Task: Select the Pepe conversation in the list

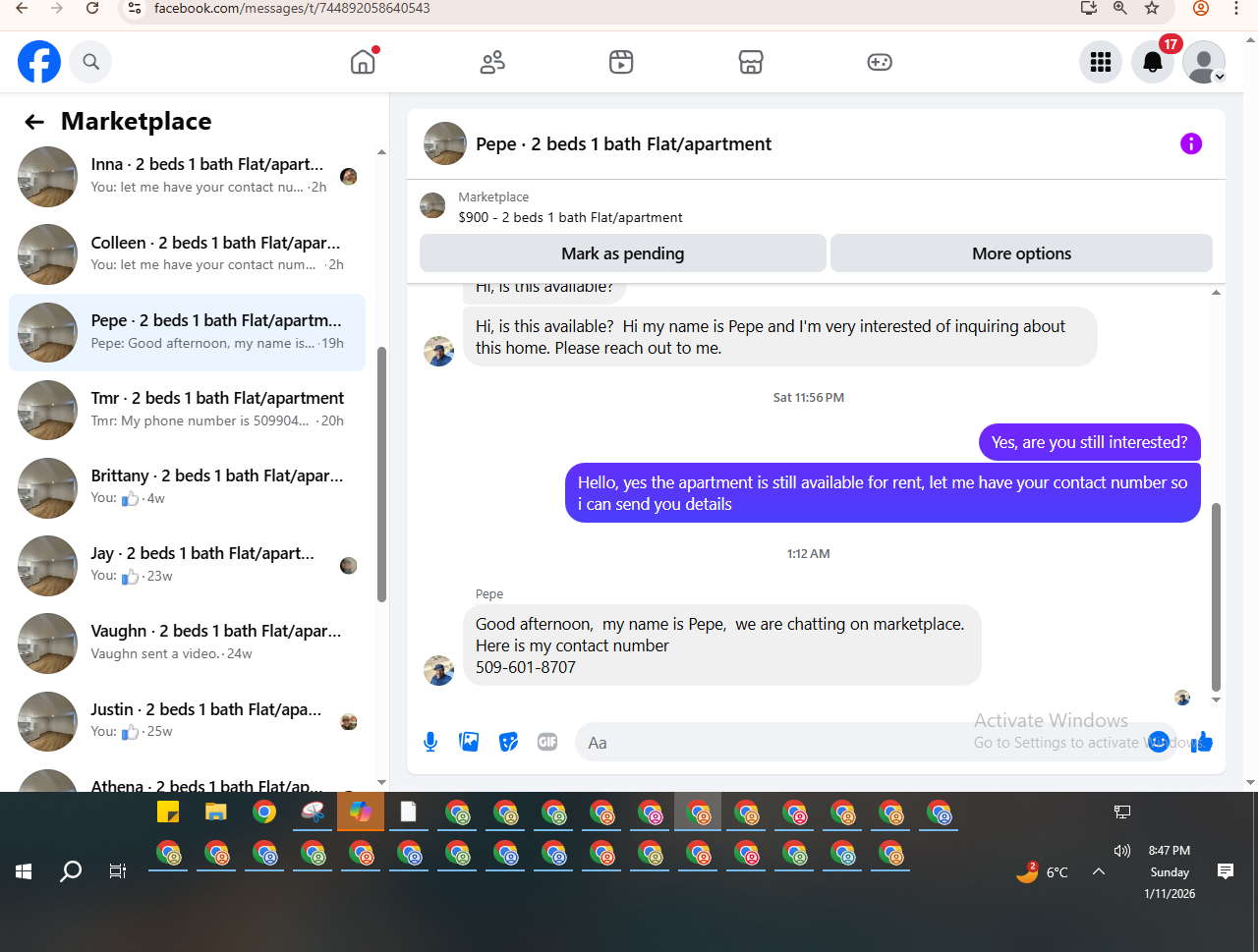Action: [187, 332]
